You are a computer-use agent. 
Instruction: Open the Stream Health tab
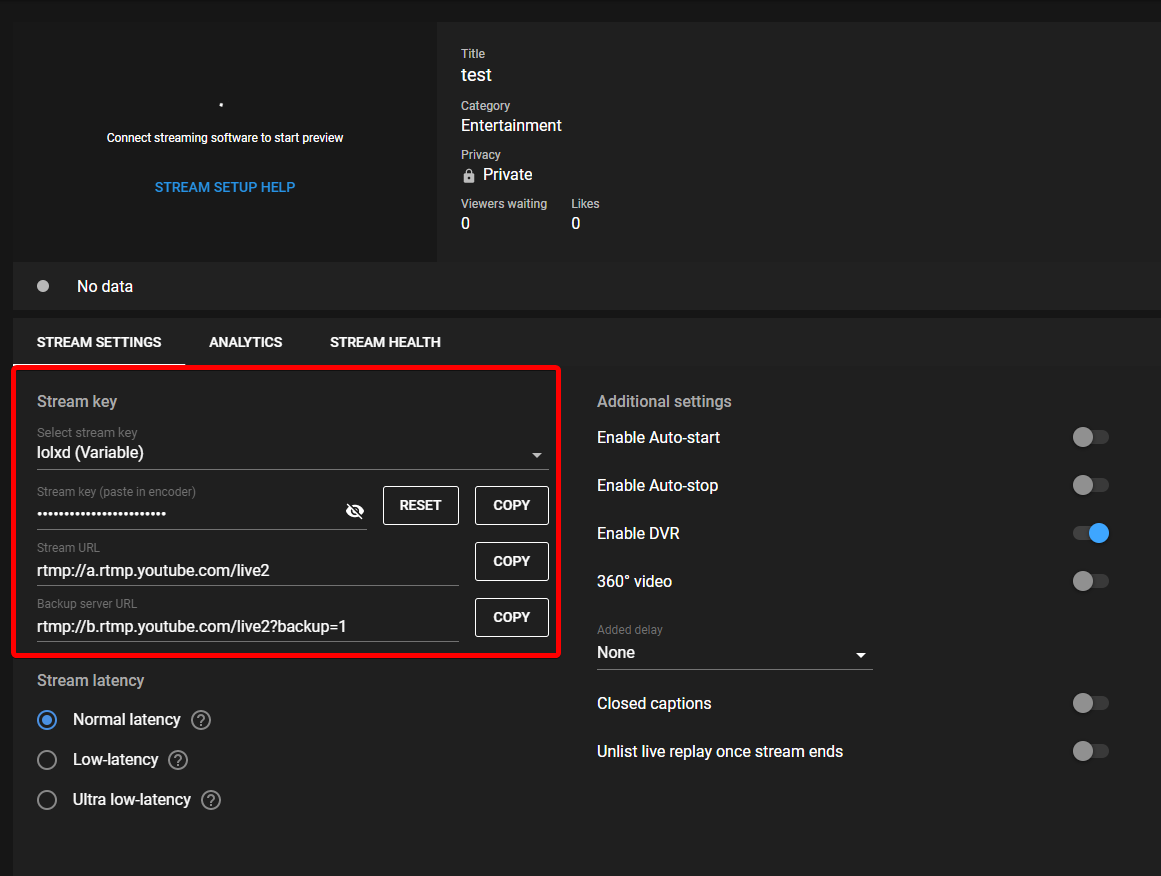(385, 341)
